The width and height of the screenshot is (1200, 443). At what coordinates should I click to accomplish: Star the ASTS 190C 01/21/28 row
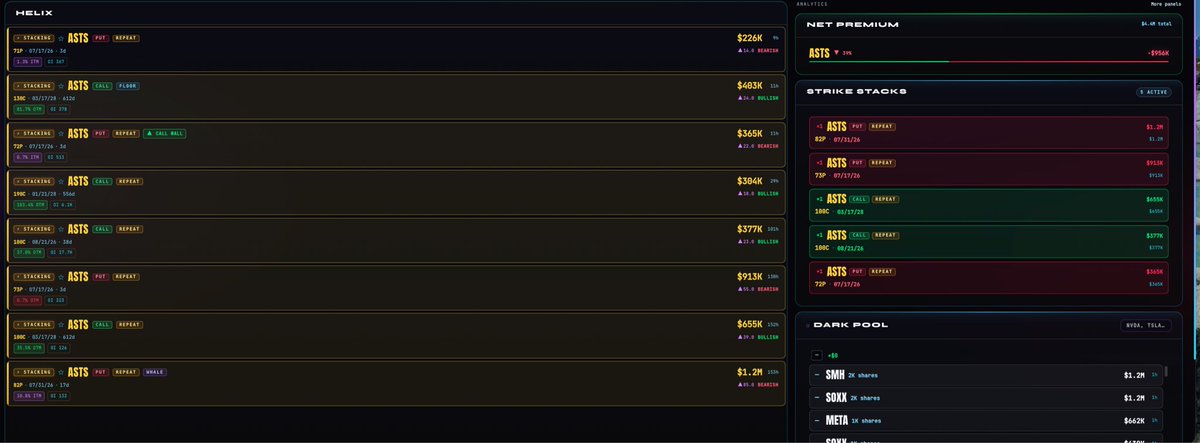(x=61, y=181)
